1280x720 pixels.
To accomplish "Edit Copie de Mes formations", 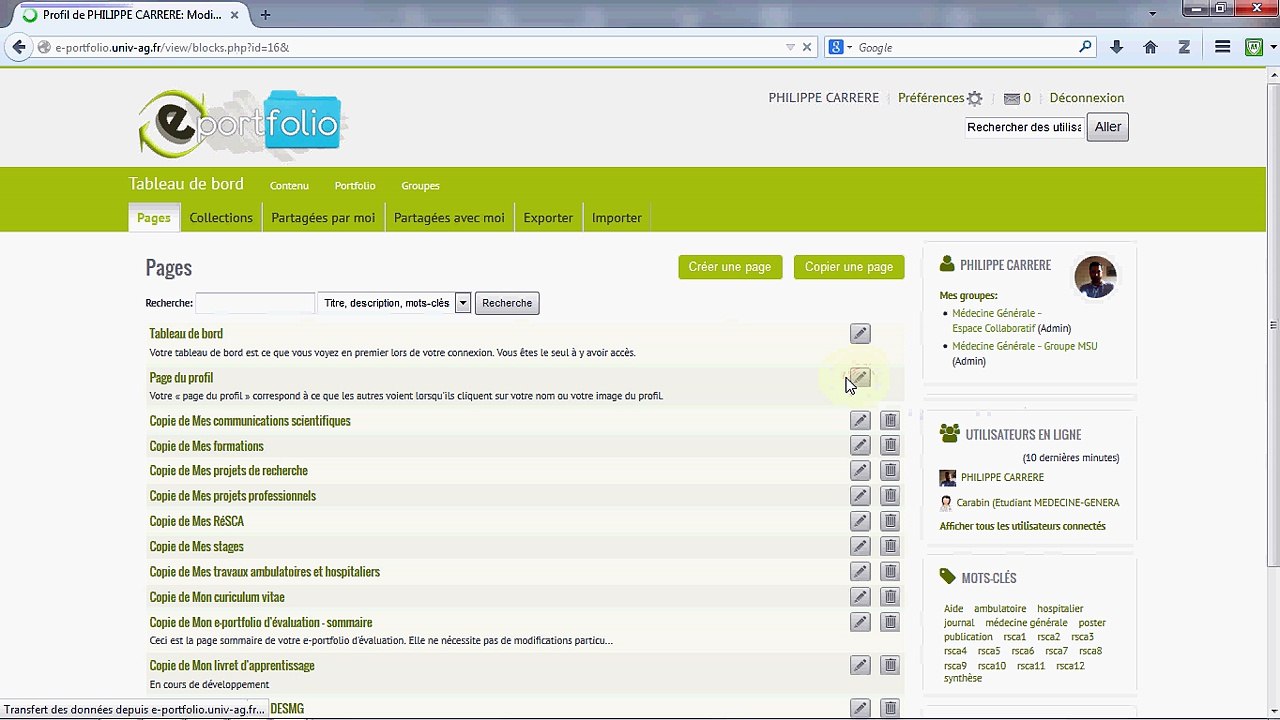I will (x=860, y=445).
